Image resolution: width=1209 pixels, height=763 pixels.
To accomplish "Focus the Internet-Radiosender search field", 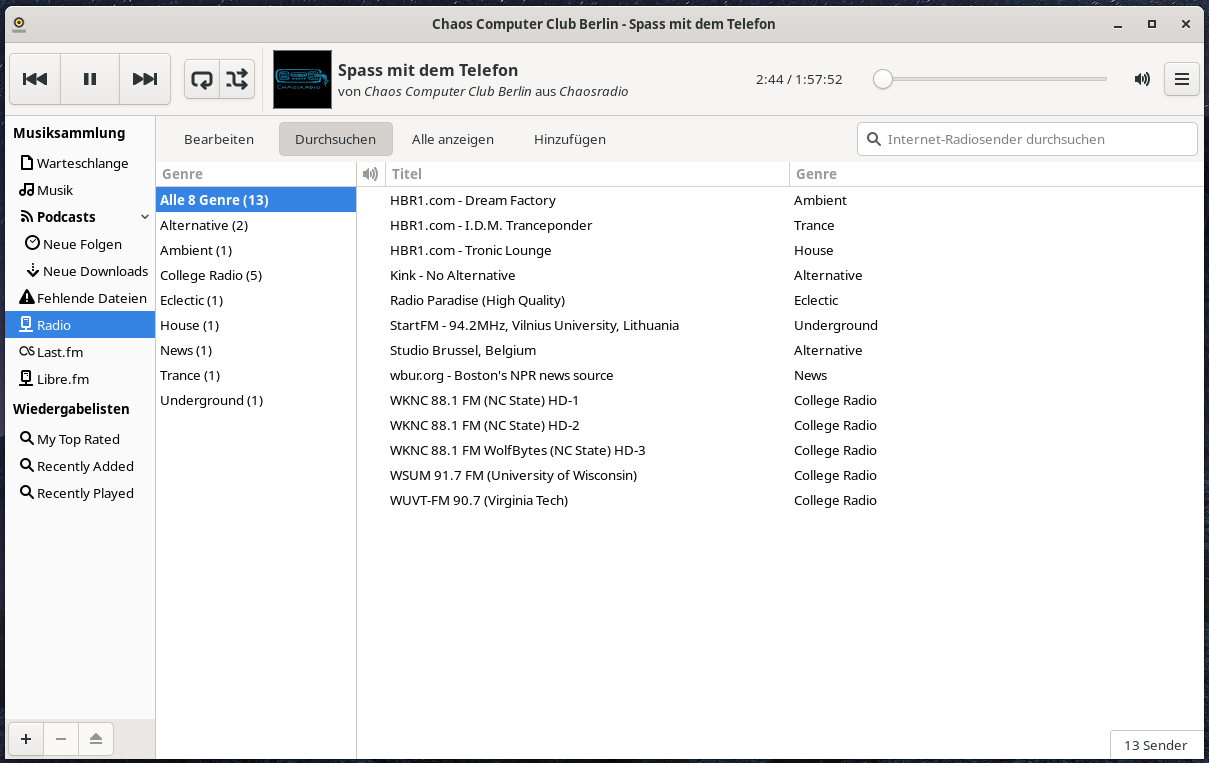I will click(x=1035, y=139).
